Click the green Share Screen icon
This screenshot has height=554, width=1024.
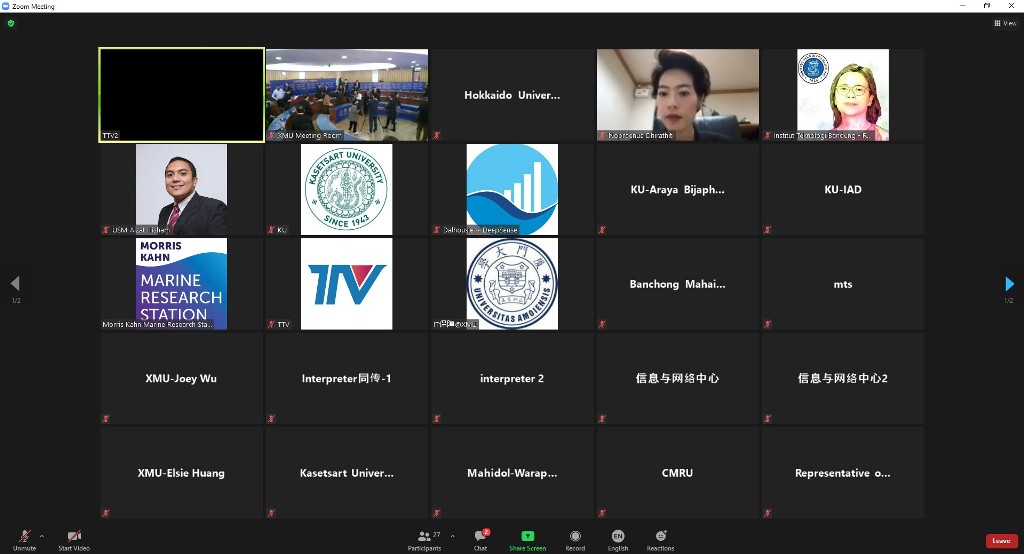coord(527,537)
